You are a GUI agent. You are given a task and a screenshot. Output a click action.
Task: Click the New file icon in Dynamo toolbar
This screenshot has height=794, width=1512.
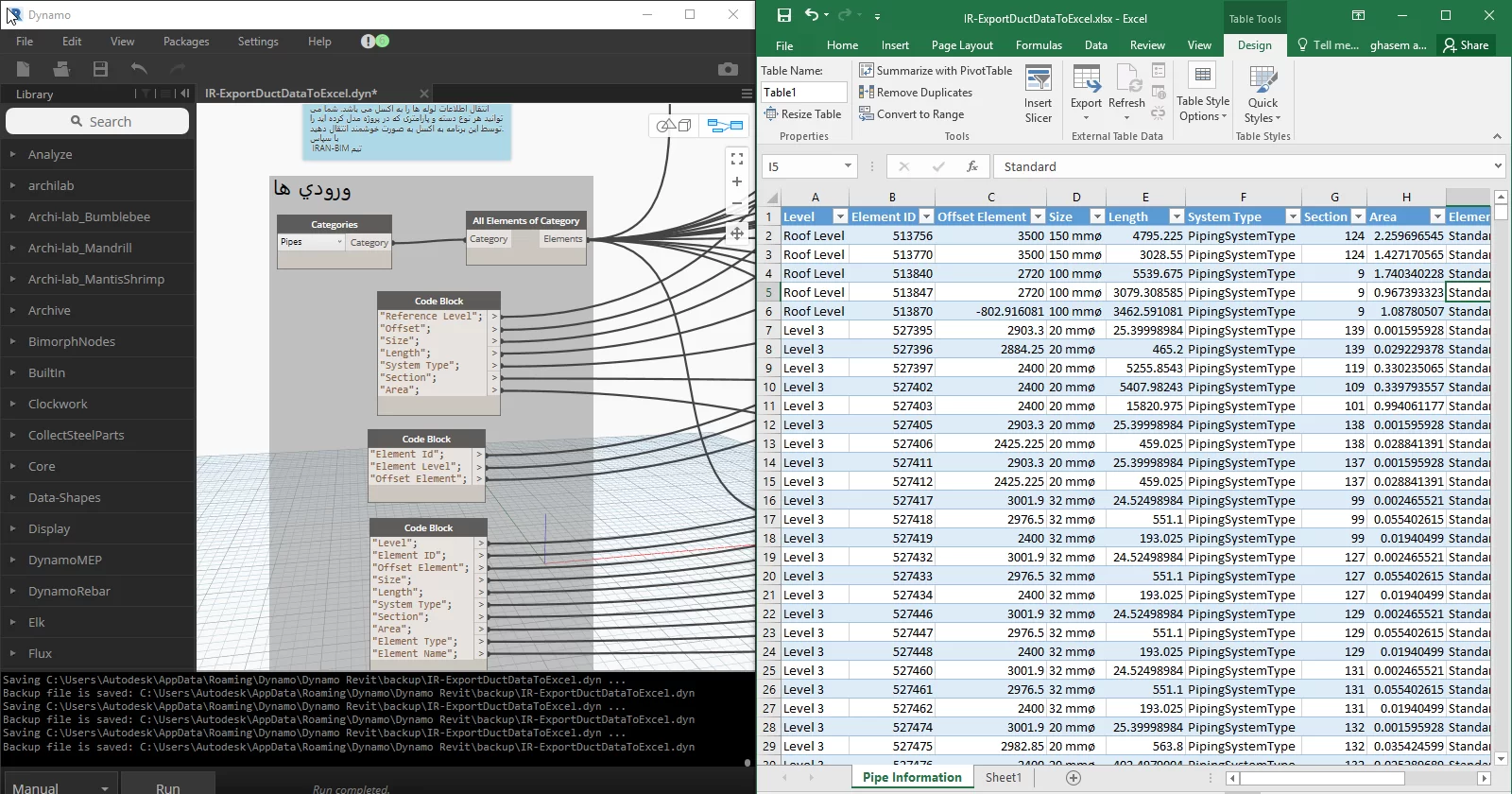pyautogui.click(x=24, y=69)
